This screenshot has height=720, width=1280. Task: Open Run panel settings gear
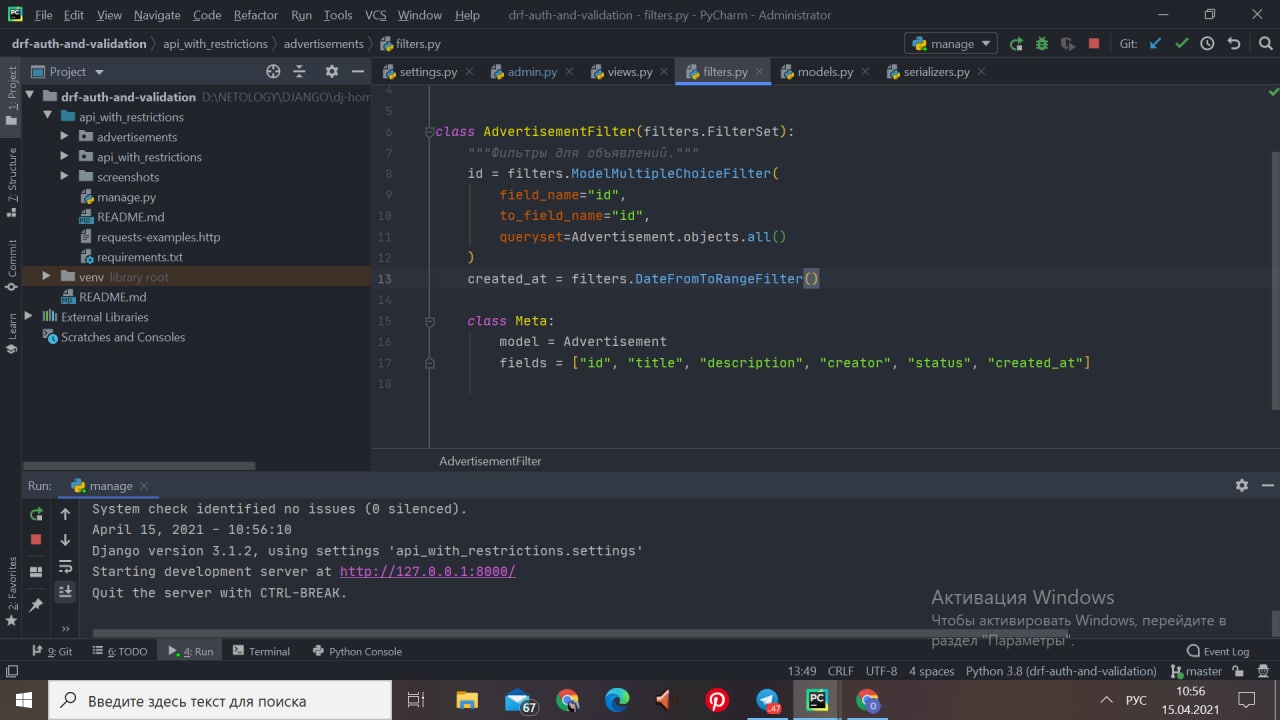(1241, 485)
